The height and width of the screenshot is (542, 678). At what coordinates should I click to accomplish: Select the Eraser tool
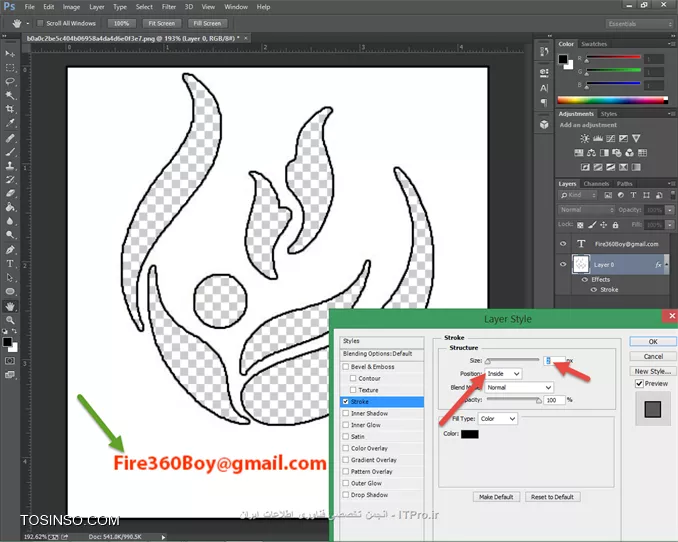tap(10, 193)
